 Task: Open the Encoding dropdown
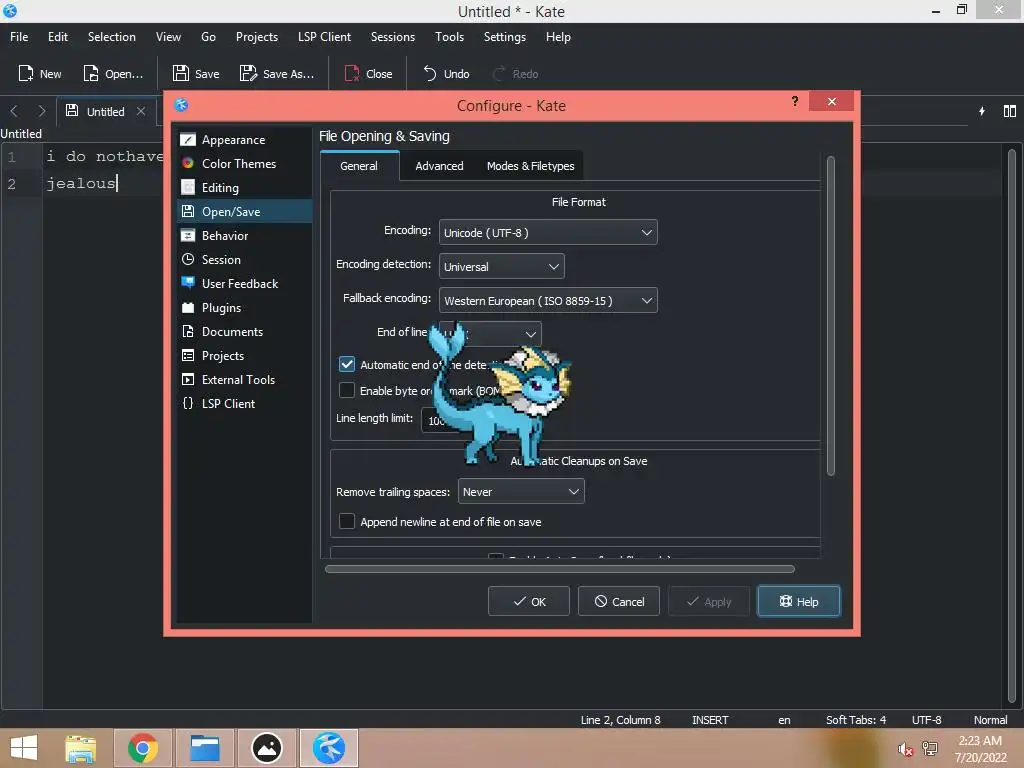548,232
